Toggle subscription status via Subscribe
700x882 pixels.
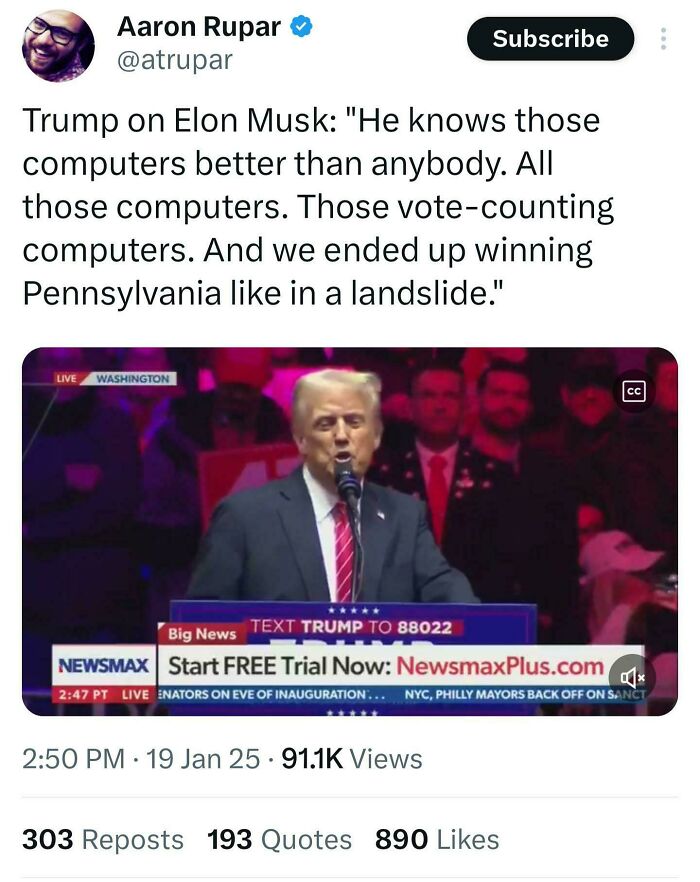coord(549,38)
